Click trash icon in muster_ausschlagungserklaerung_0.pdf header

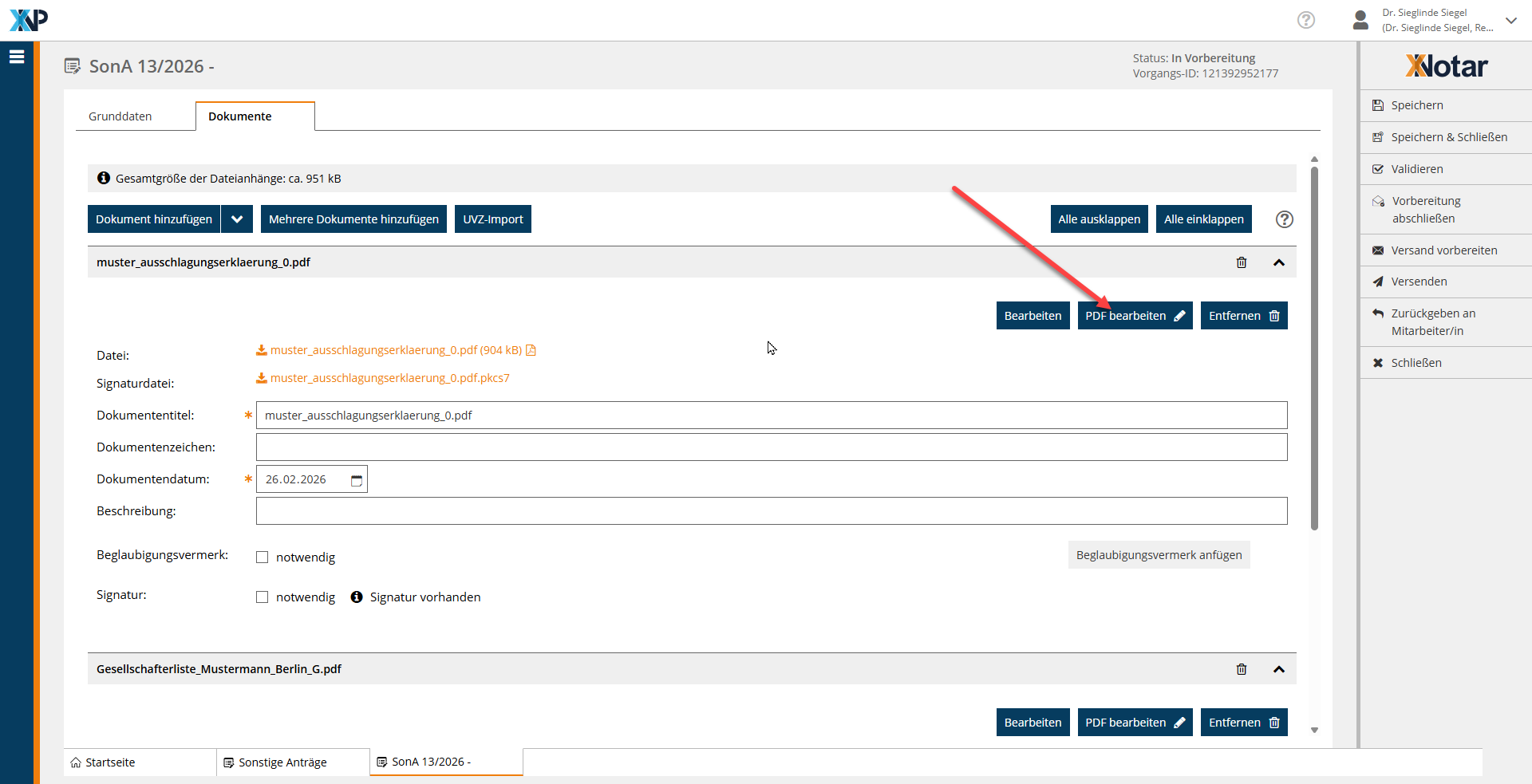pos(1241,262)
